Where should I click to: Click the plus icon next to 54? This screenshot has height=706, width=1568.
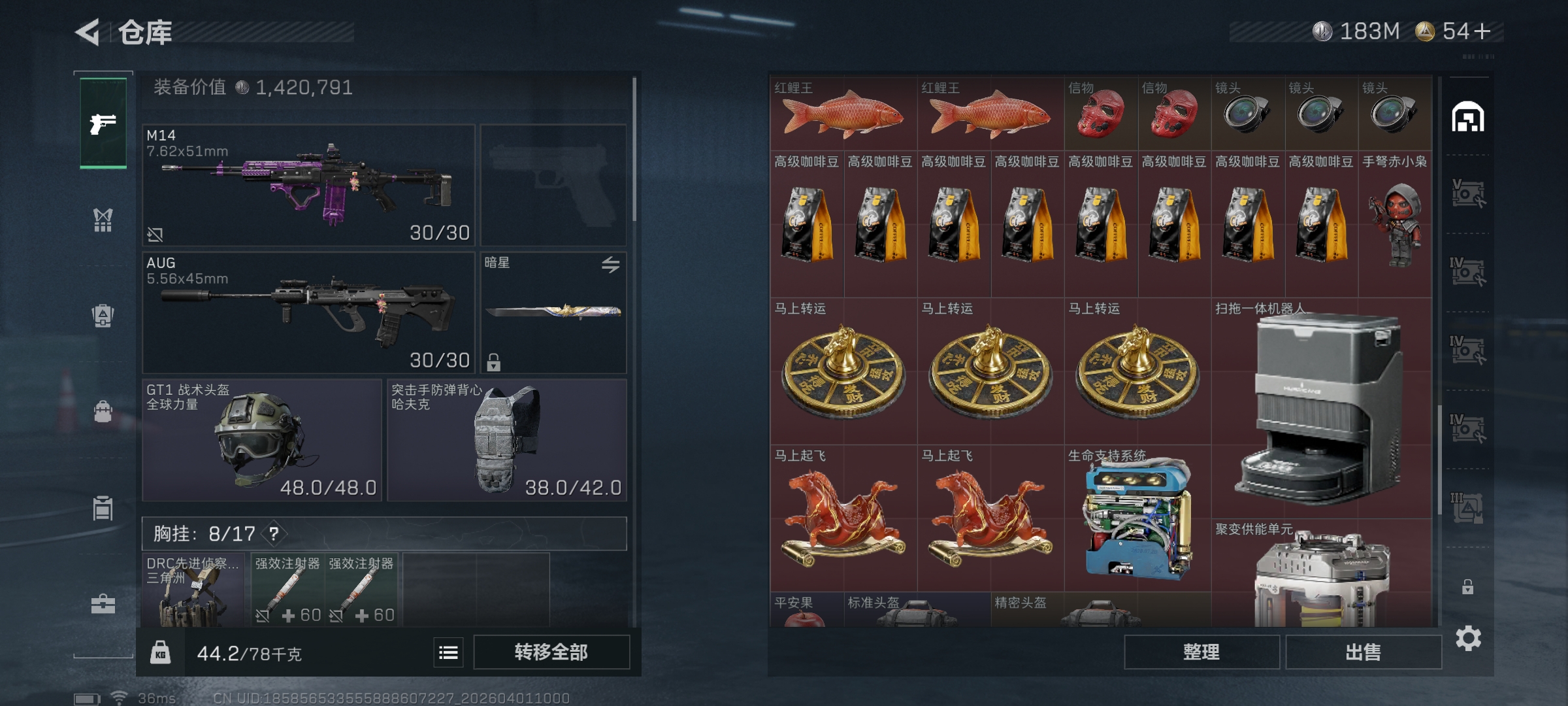[1482, 31]
